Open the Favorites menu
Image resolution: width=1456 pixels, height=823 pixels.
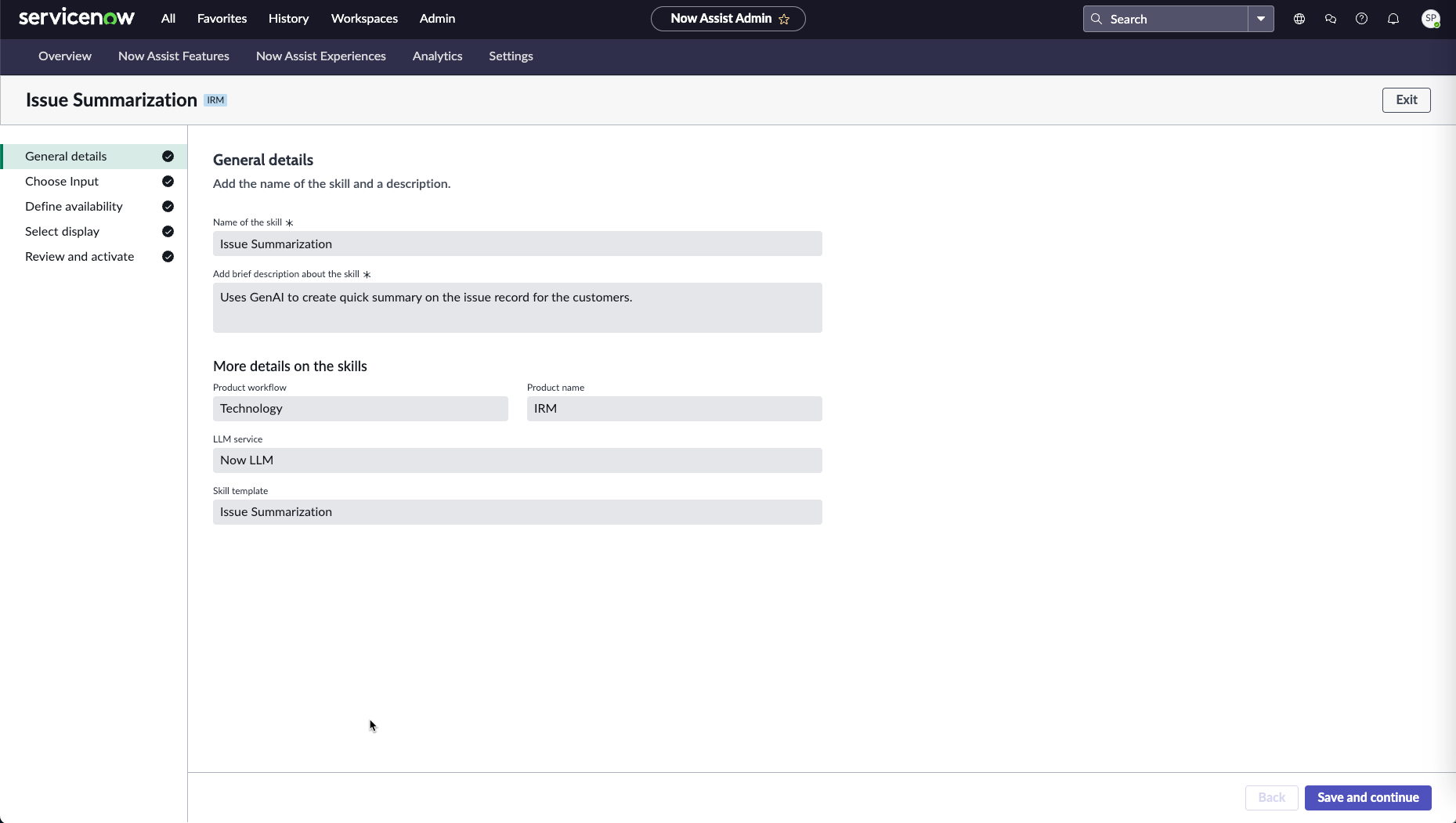point(222,19)
